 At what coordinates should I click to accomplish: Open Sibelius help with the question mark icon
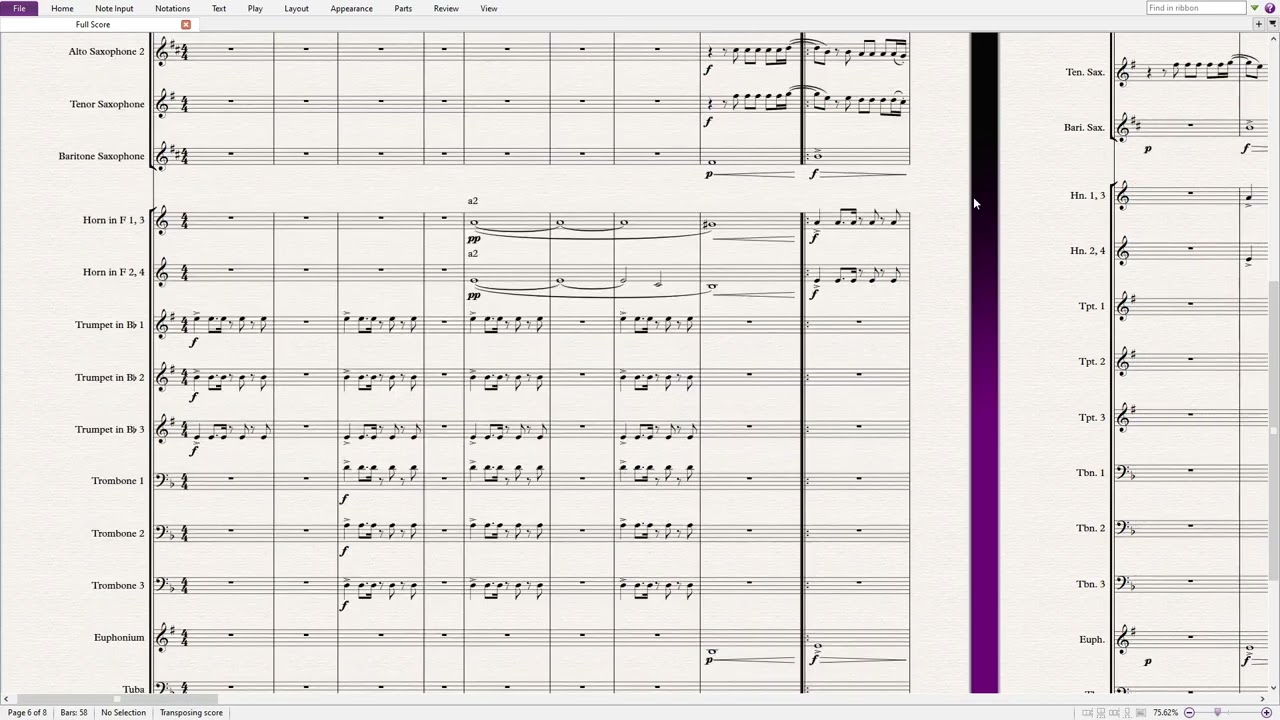[x=1269, y=8]
